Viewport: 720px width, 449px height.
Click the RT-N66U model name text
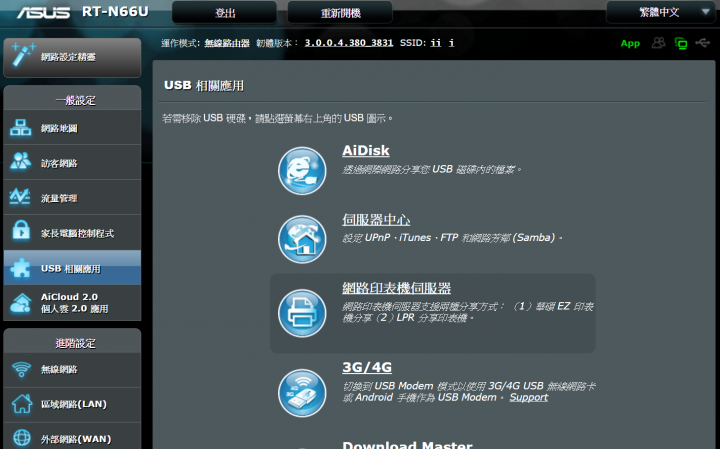pos(115,11)
